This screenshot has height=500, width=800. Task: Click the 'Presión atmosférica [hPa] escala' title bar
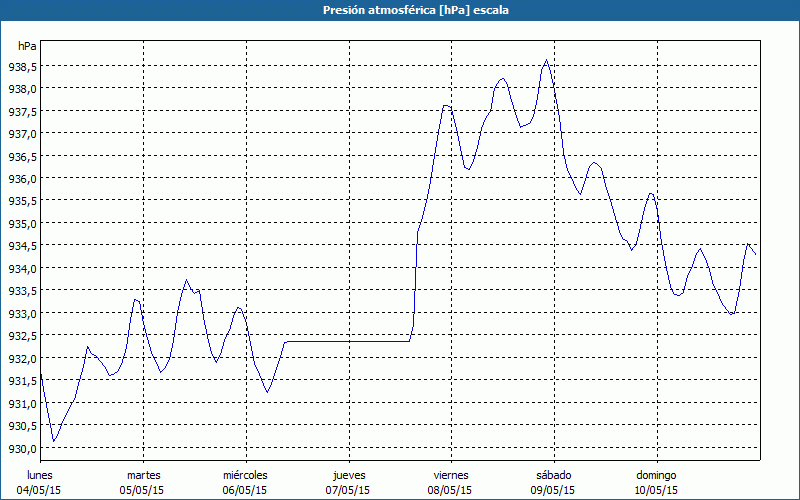(400, 10)
